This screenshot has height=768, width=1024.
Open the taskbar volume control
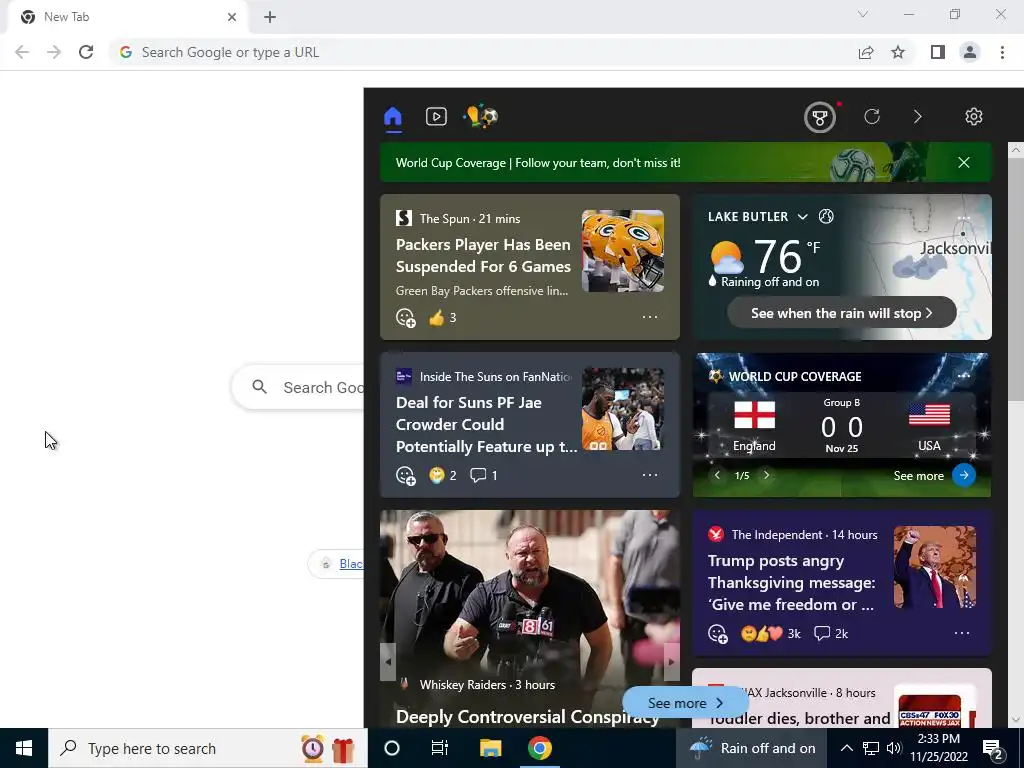point(894,748)
